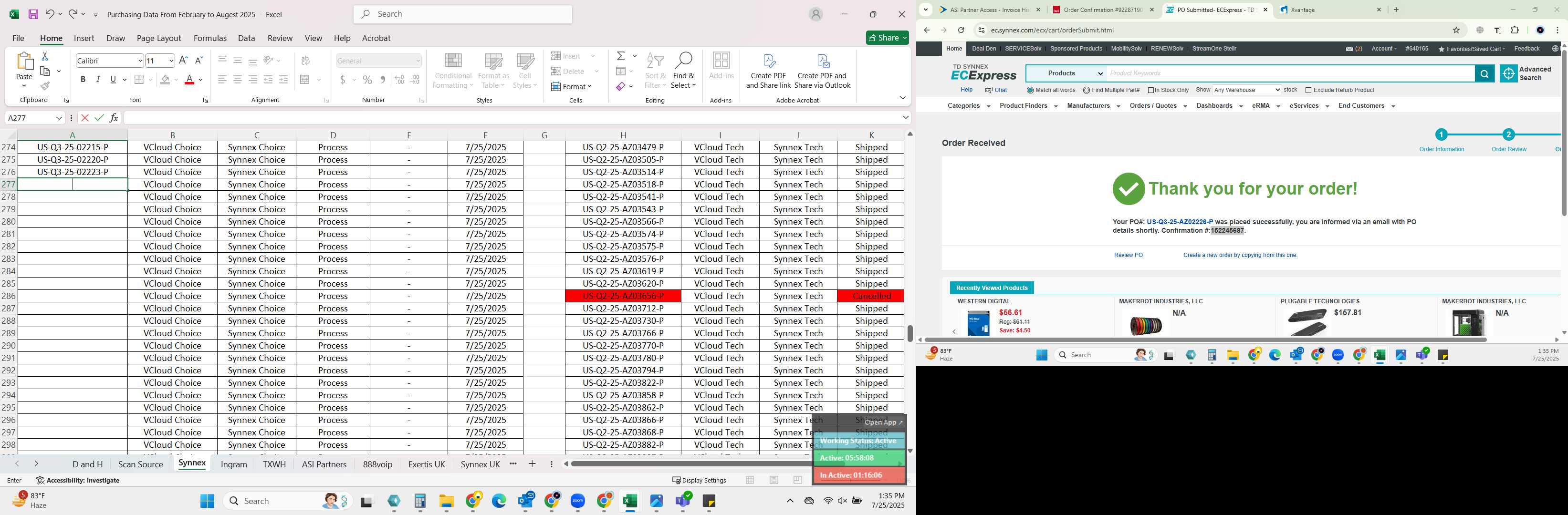
Task: Click the Add-ins icon in ribbon
Action: 721,66
